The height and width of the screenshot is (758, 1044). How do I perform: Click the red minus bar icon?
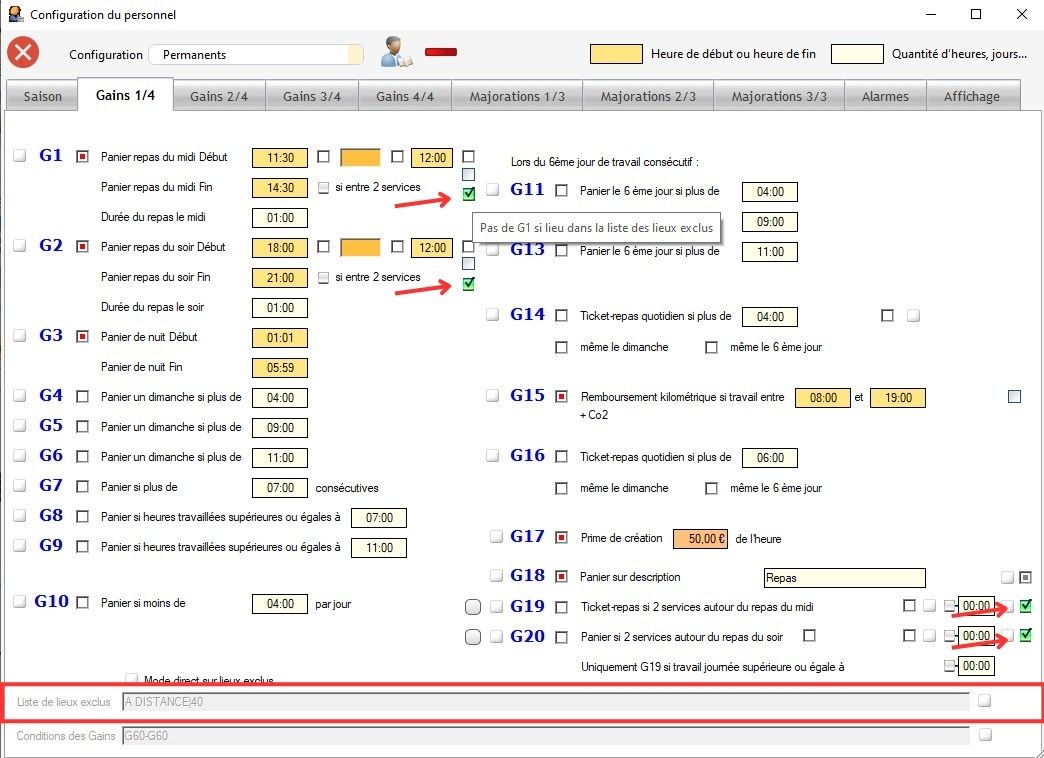click(x=440, y=51)
